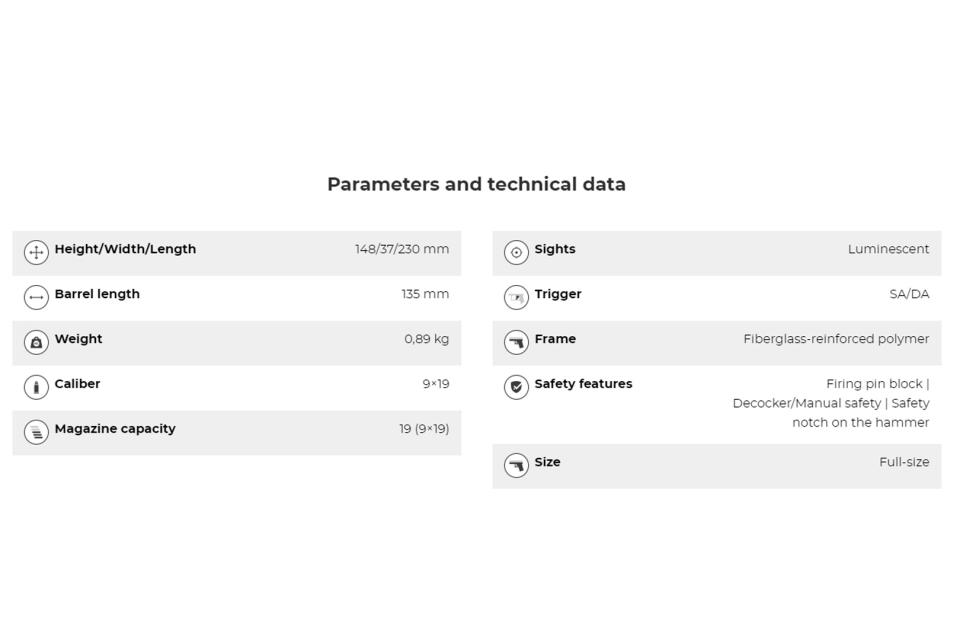
Task: Click the Caliber bullet icon
Action: pos(36,387)
